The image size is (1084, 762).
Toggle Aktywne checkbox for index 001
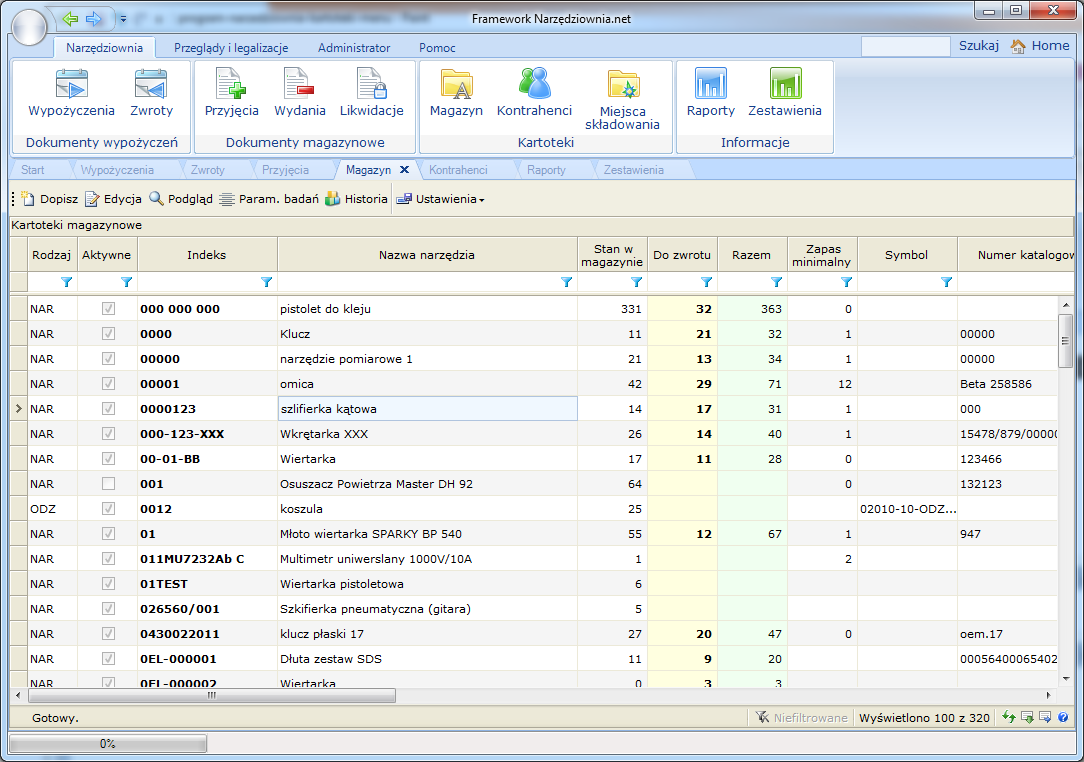[108, 484]
